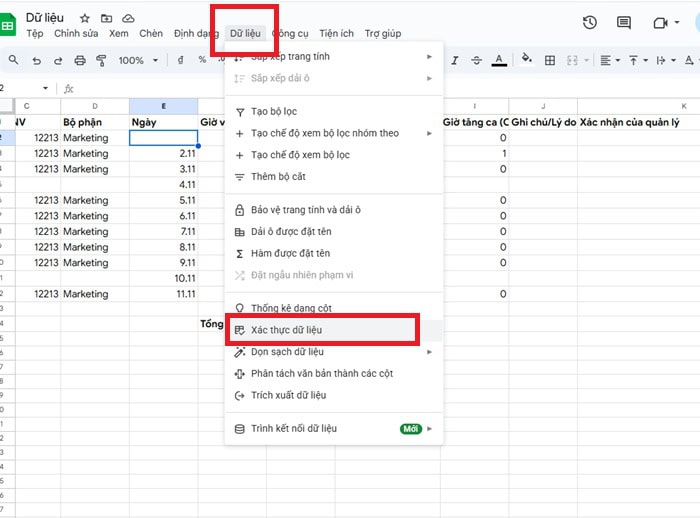Click the Ngày header cell
The width and height of the screenshot is (700, 518).
click(163, 122)
